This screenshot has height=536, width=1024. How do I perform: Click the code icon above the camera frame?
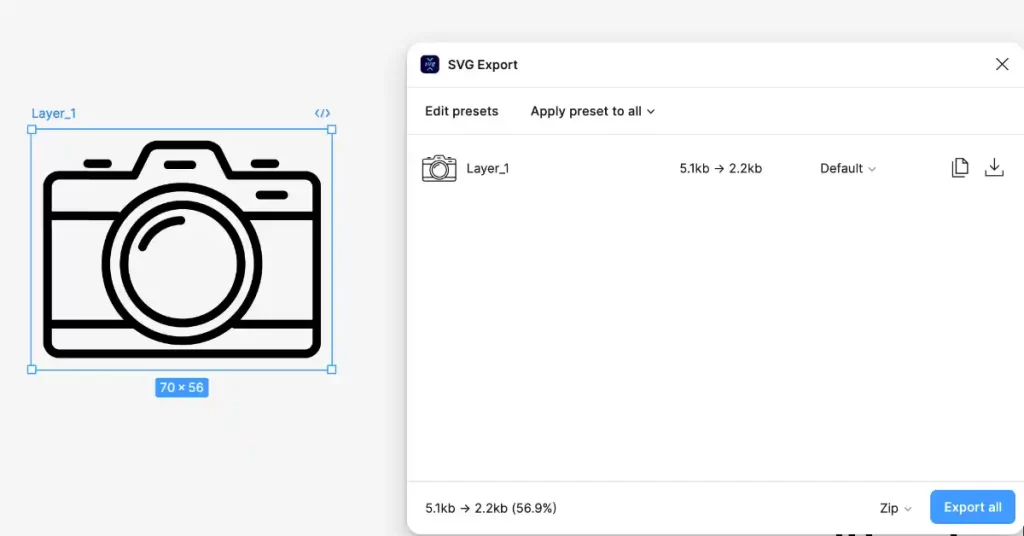point(322,114)
